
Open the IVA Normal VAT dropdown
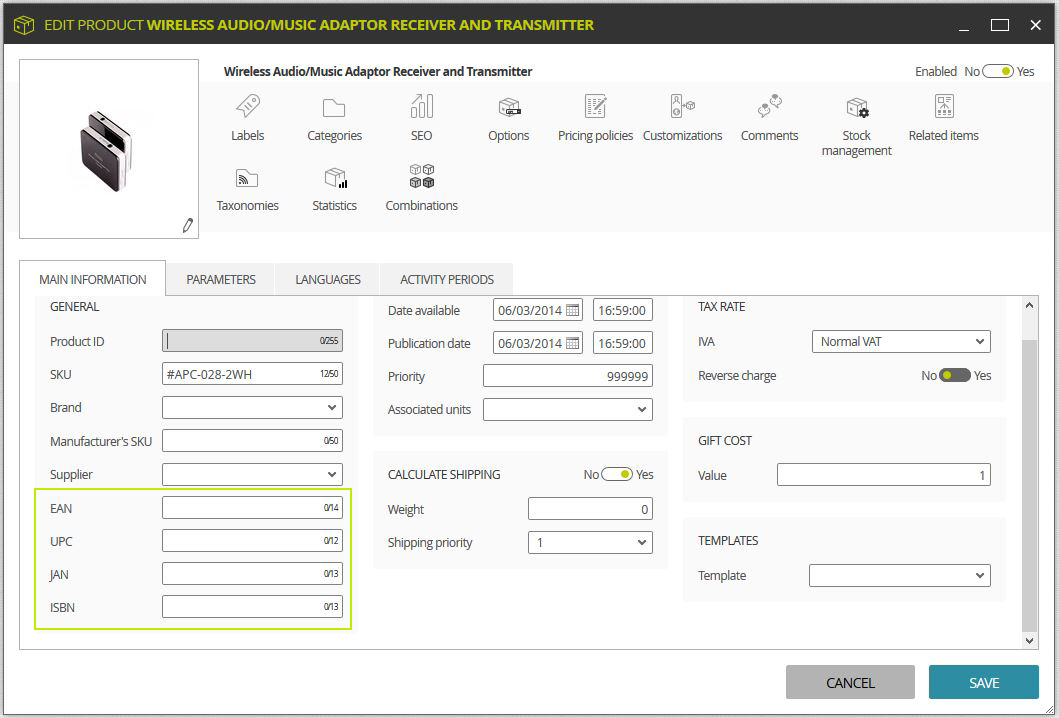[x=901, y=342]
